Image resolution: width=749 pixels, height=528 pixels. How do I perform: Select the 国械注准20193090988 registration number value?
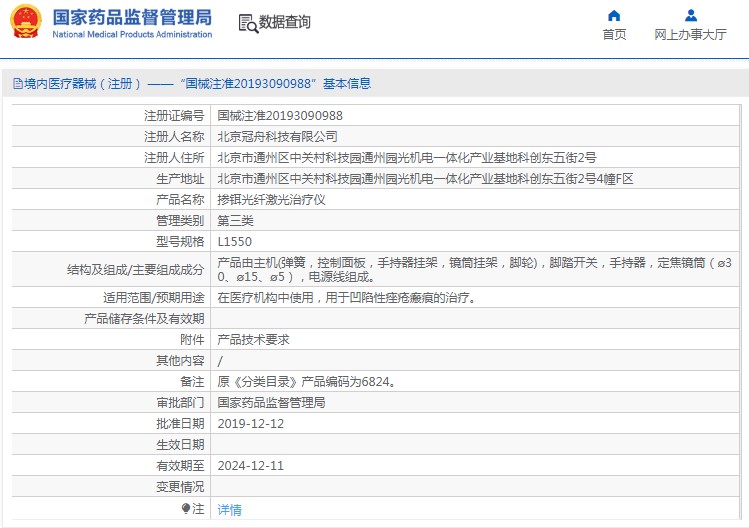click(280, 116)
